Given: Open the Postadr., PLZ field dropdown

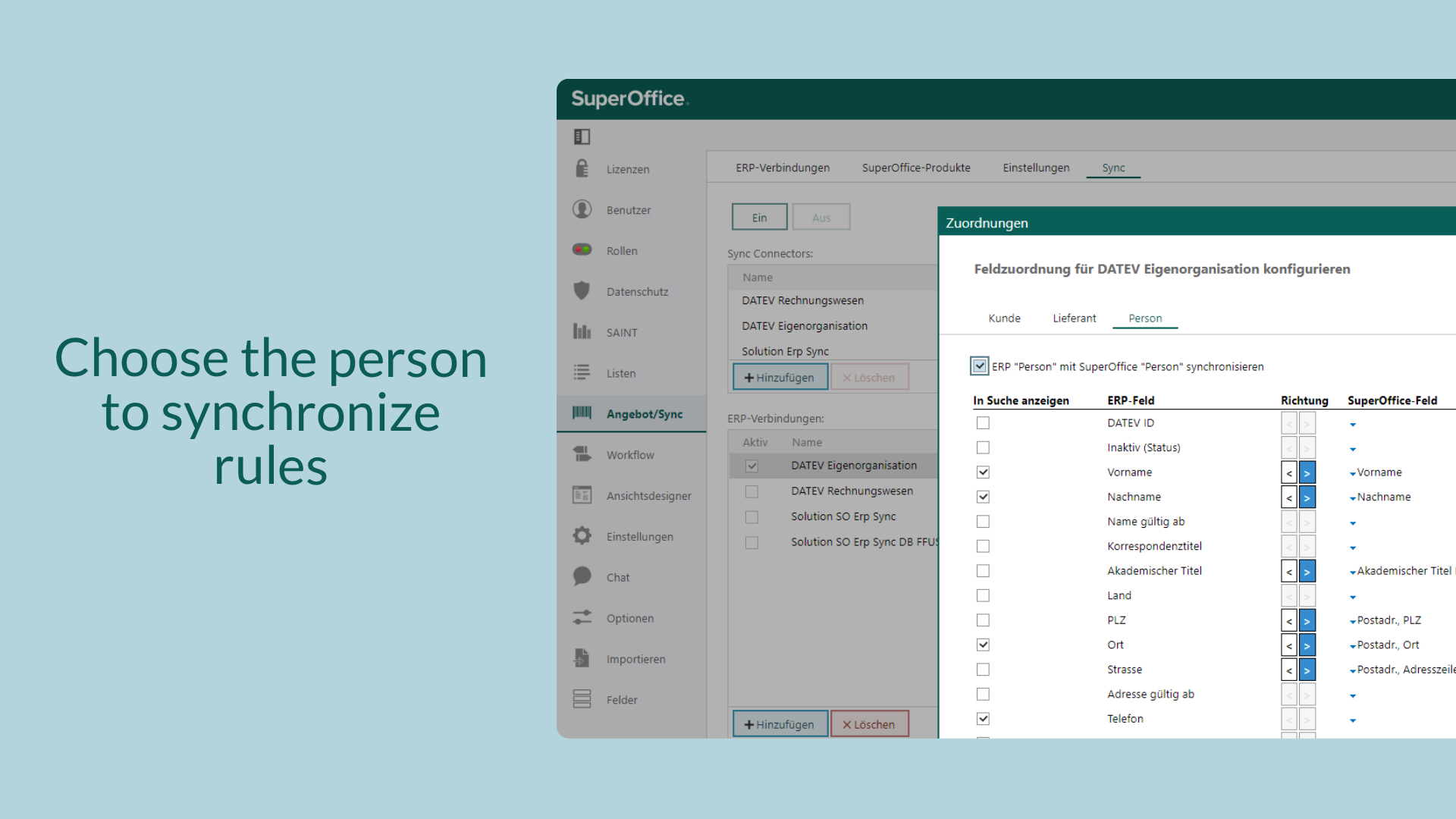Looking at the screenshot, I should point(1353,622).
